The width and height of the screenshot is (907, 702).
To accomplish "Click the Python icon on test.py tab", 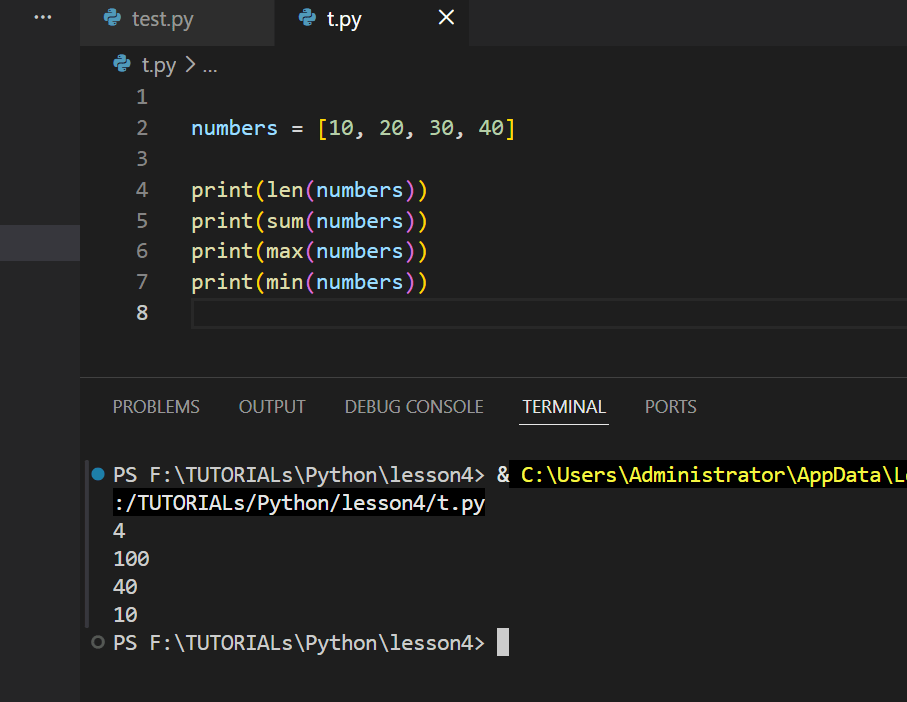I will (112, 18).
